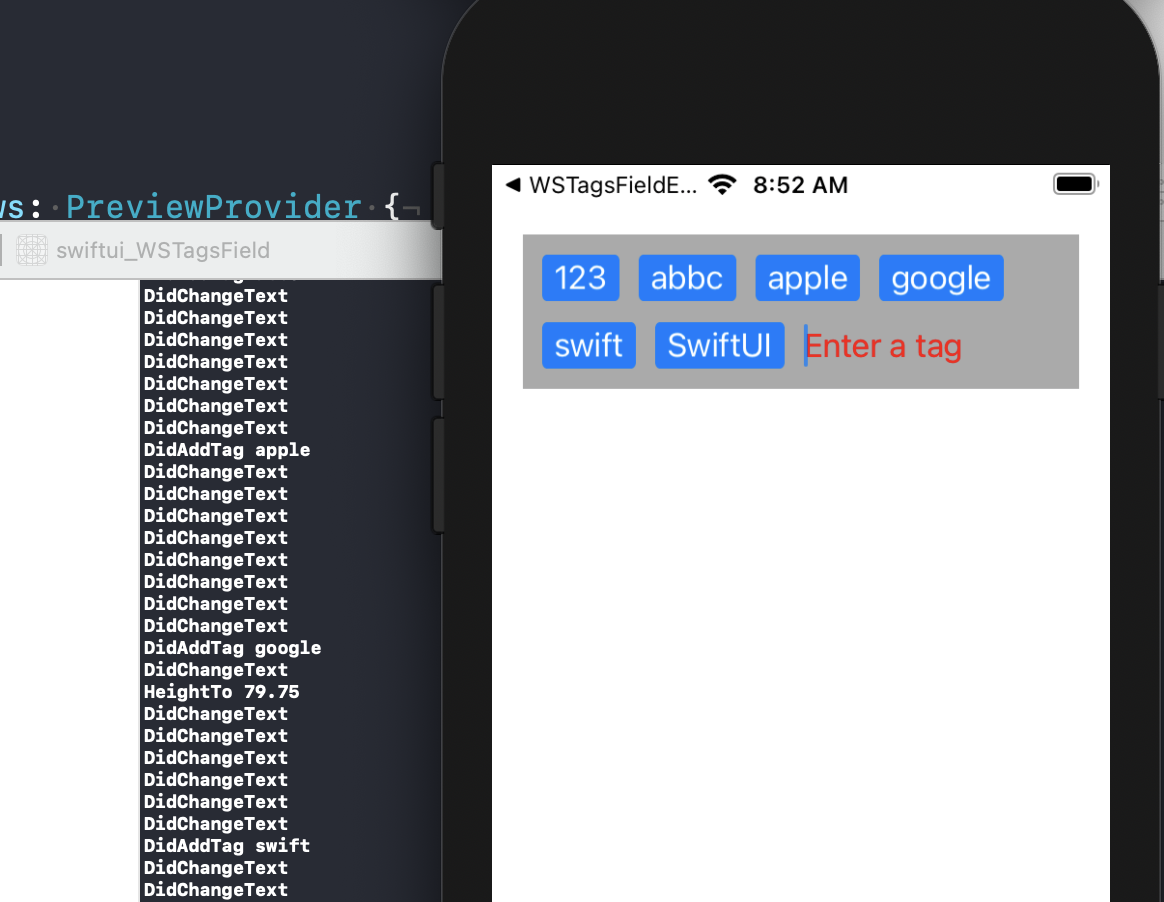Click the battery indicator icon
Image resolution: width=1164 pixels, height=902 pixels.
point(1075,184)
